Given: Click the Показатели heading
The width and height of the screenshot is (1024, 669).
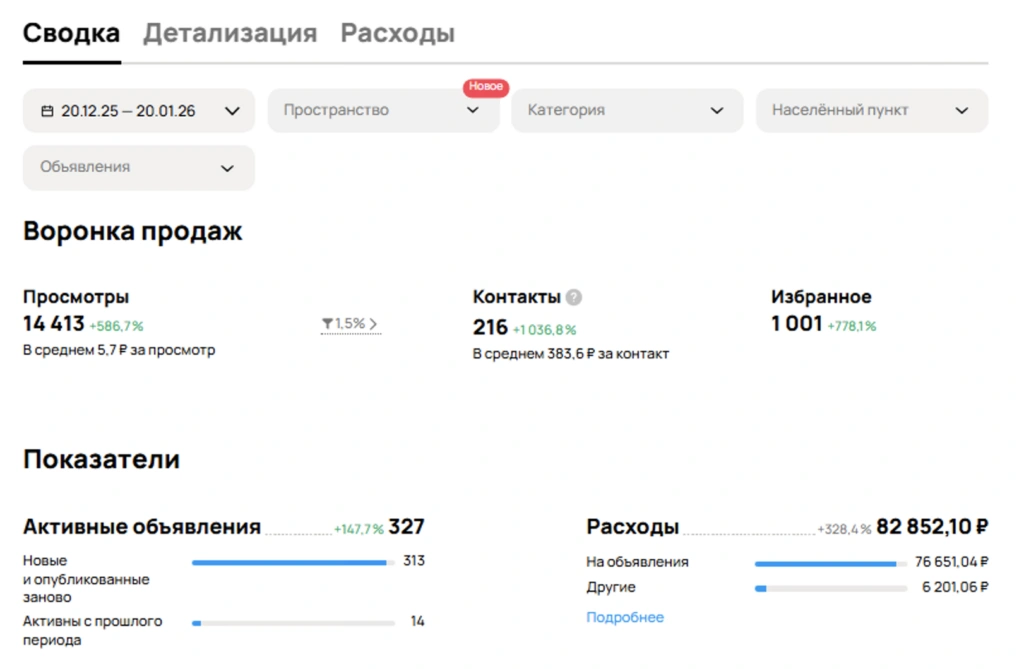Looking at the screenshot, I should 101,459.
